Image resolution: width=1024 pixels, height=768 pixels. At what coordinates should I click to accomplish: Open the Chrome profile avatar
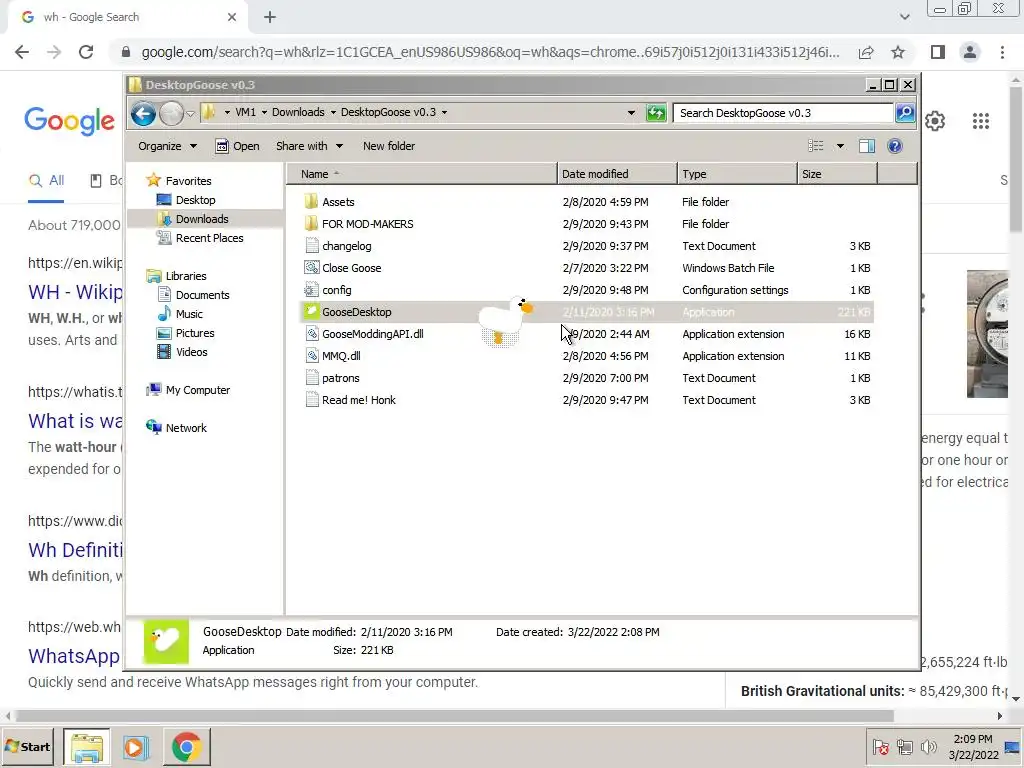[x=970, y=52]
